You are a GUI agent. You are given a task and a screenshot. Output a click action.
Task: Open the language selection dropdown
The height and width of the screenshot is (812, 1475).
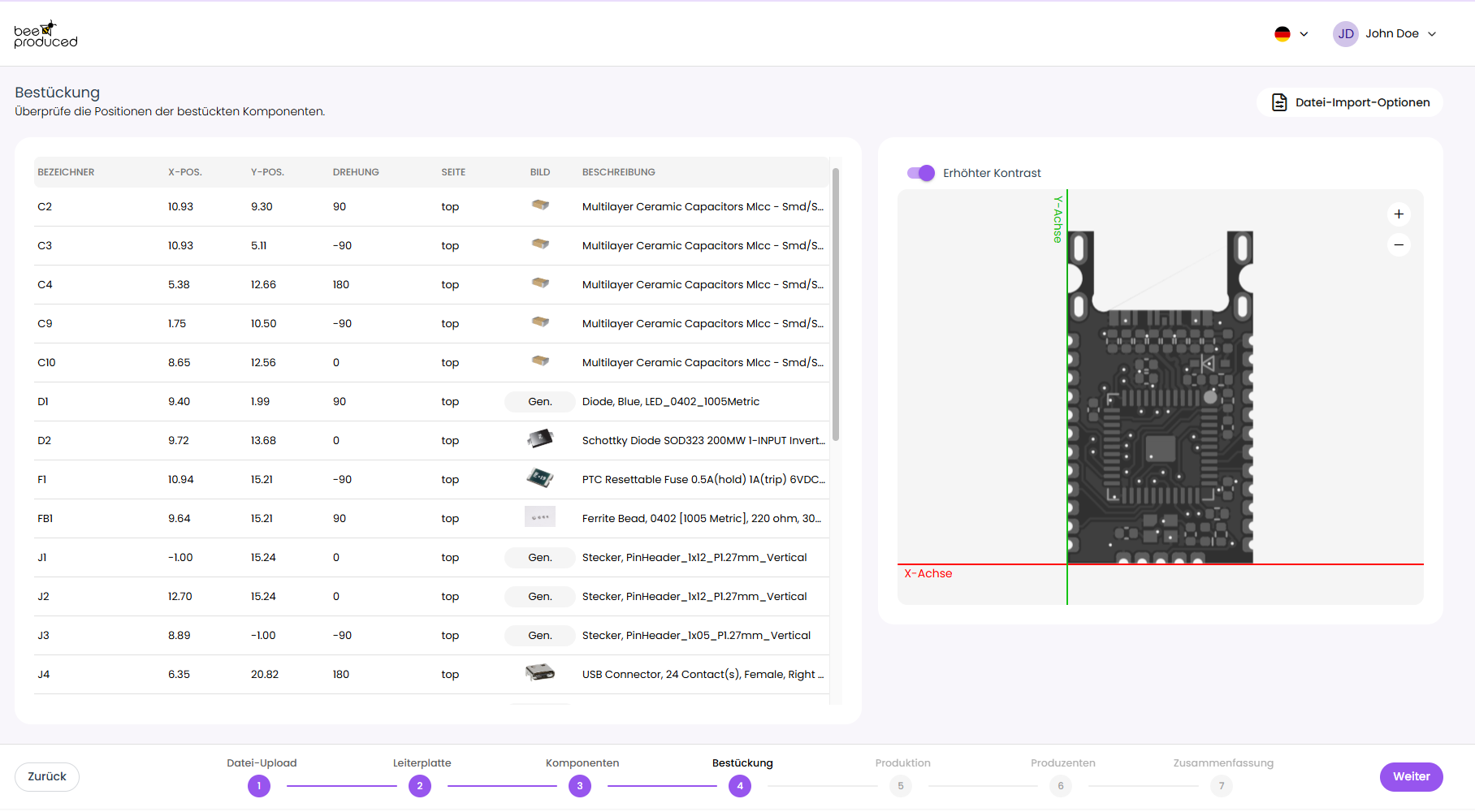point(1291,34)
